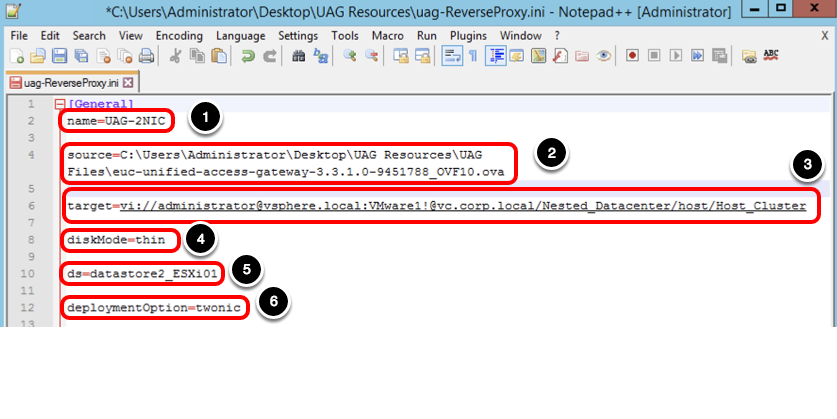
Task: Open the Tools menu
Action: click(x=345, y=36)
